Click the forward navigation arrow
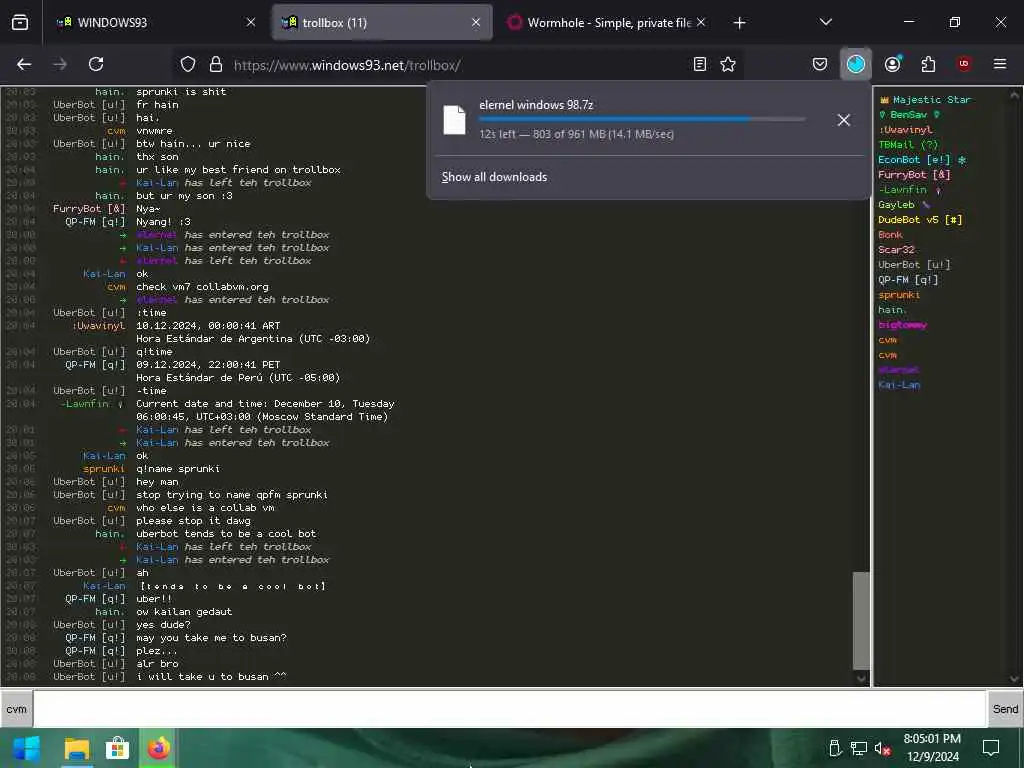The image size is (1024, 768). point(60,64)
